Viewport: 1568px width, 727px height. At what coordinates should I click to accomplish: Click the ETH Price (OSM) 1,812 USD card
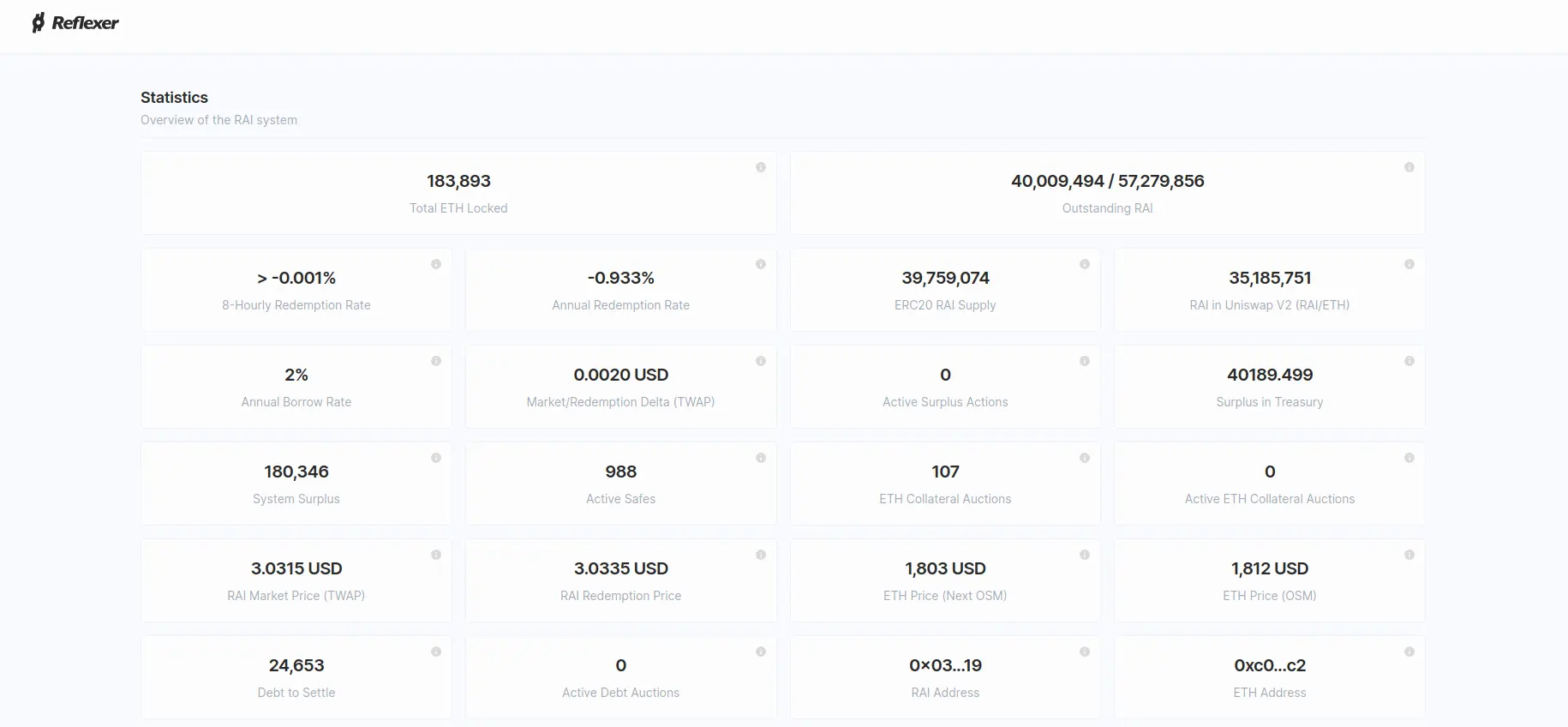click(1269, 580)
